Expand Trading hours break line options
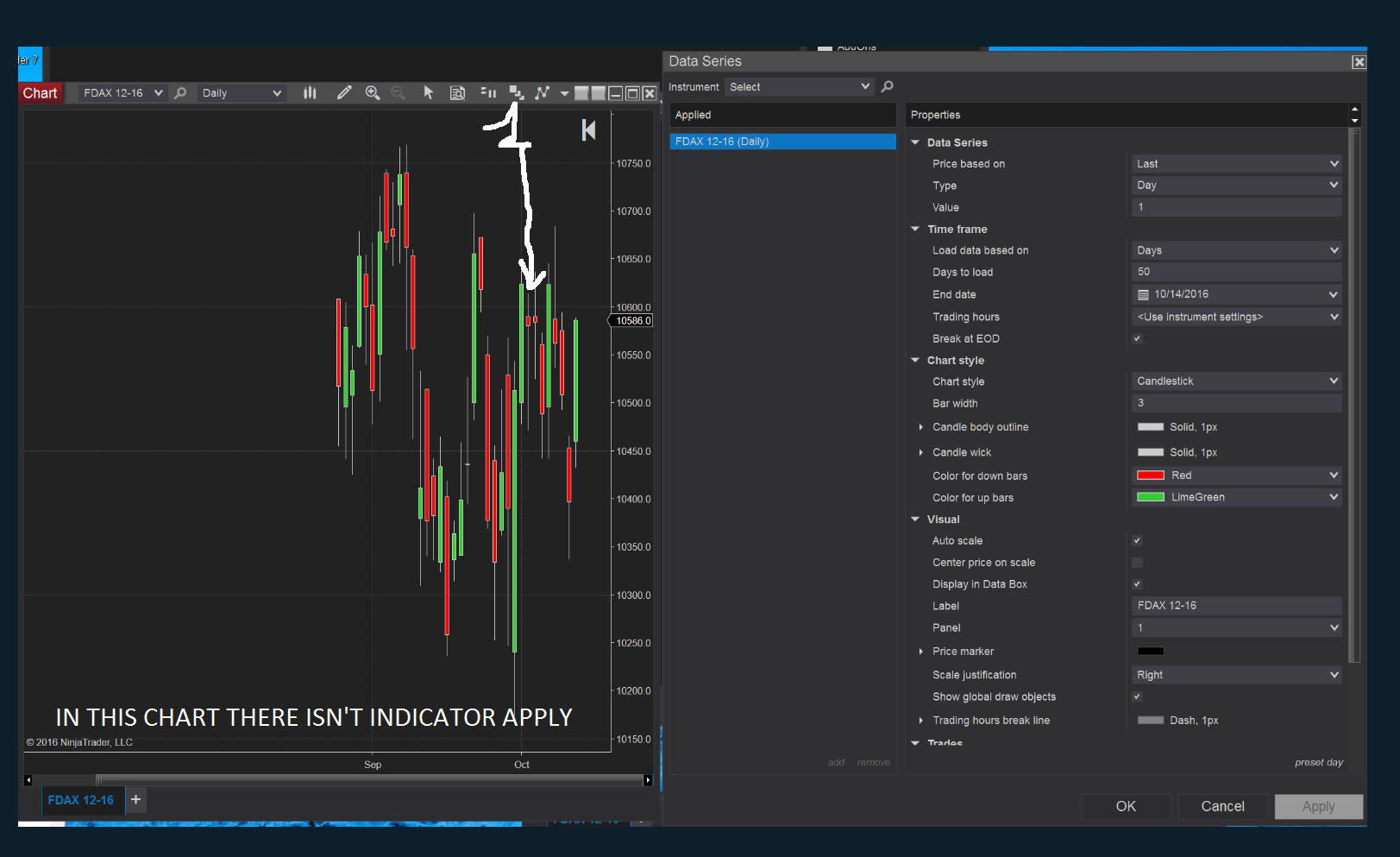Screen dimensions: 1400x857 pyautogui.click(x=921, y=721)
